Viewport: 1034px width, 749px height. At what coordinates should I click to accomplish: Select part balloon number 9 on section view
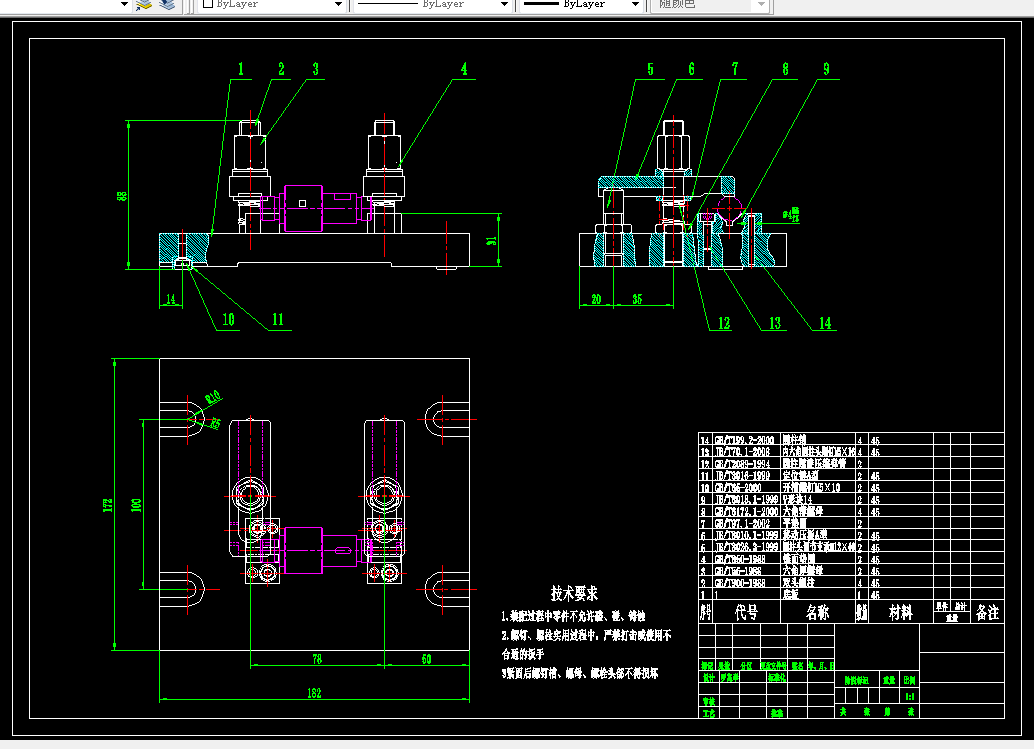click(826, 69)
